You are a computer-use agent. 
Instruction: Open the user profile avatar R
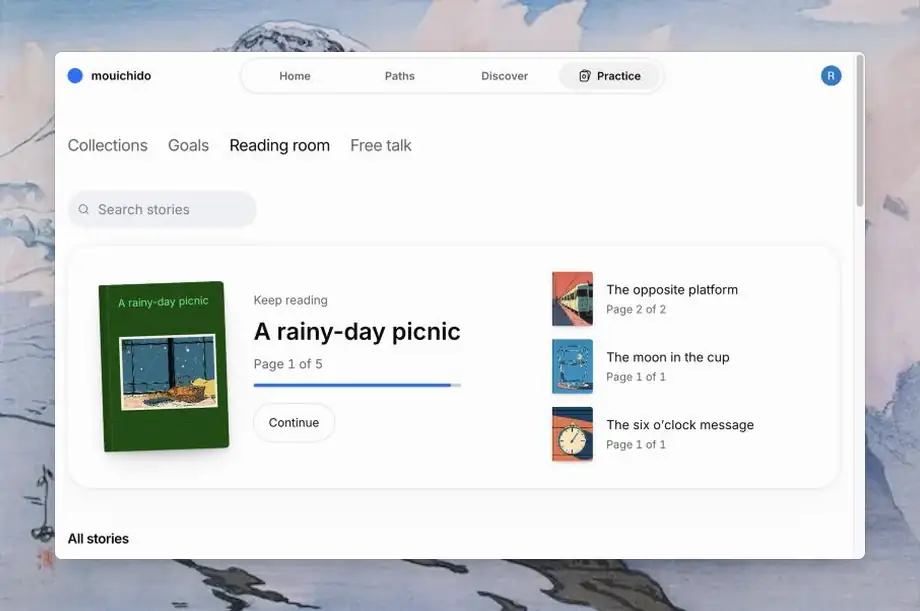click(831, 76)
